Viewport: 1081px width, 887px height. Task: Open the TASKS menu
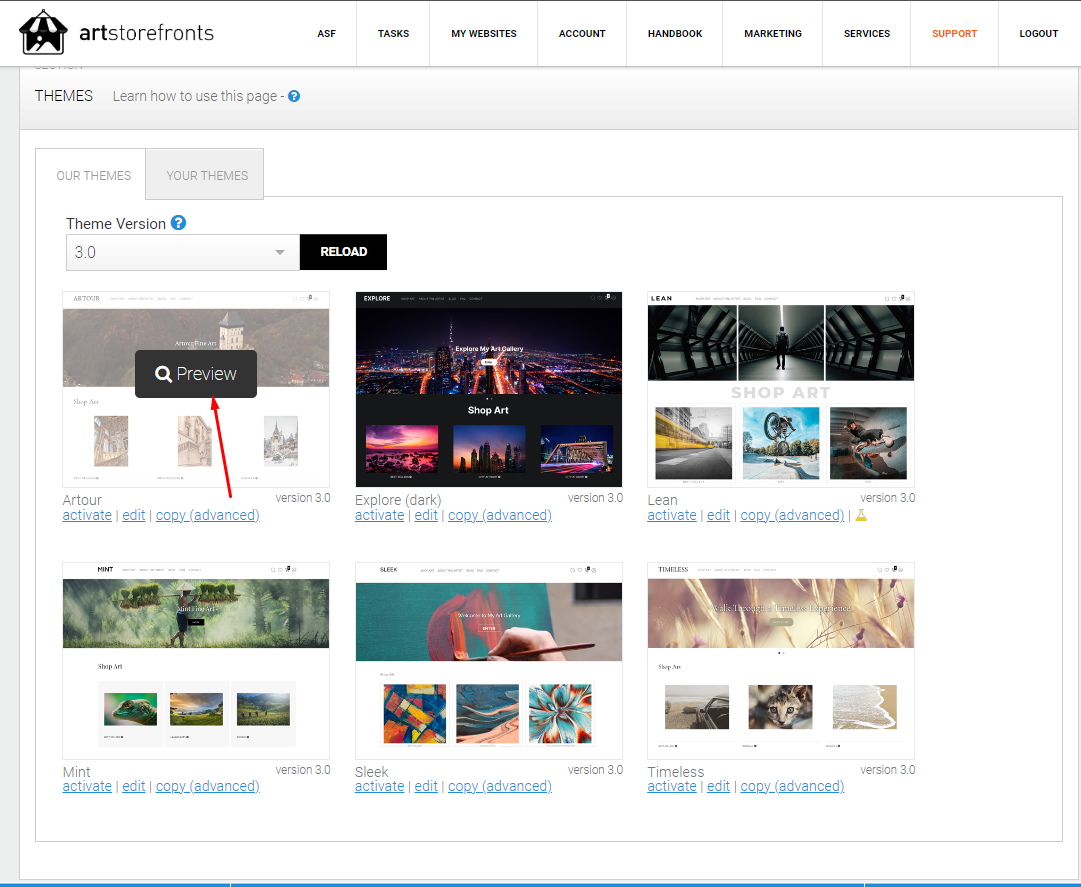[393, 33]
